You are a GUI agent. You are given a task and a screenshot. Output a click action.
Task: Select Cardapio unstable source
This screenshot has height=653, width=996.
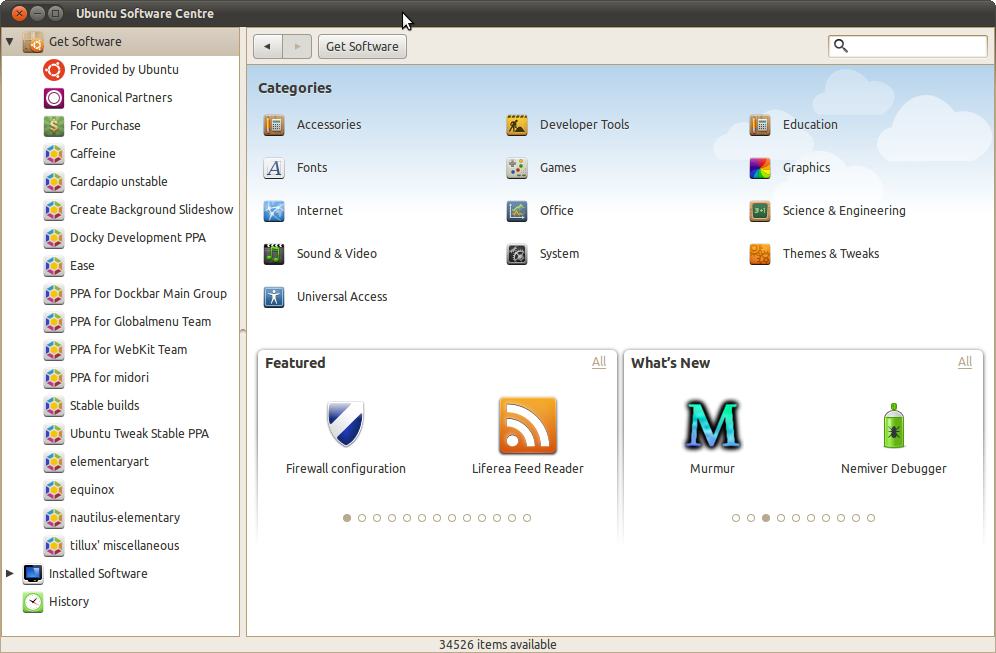coord(121,182)
